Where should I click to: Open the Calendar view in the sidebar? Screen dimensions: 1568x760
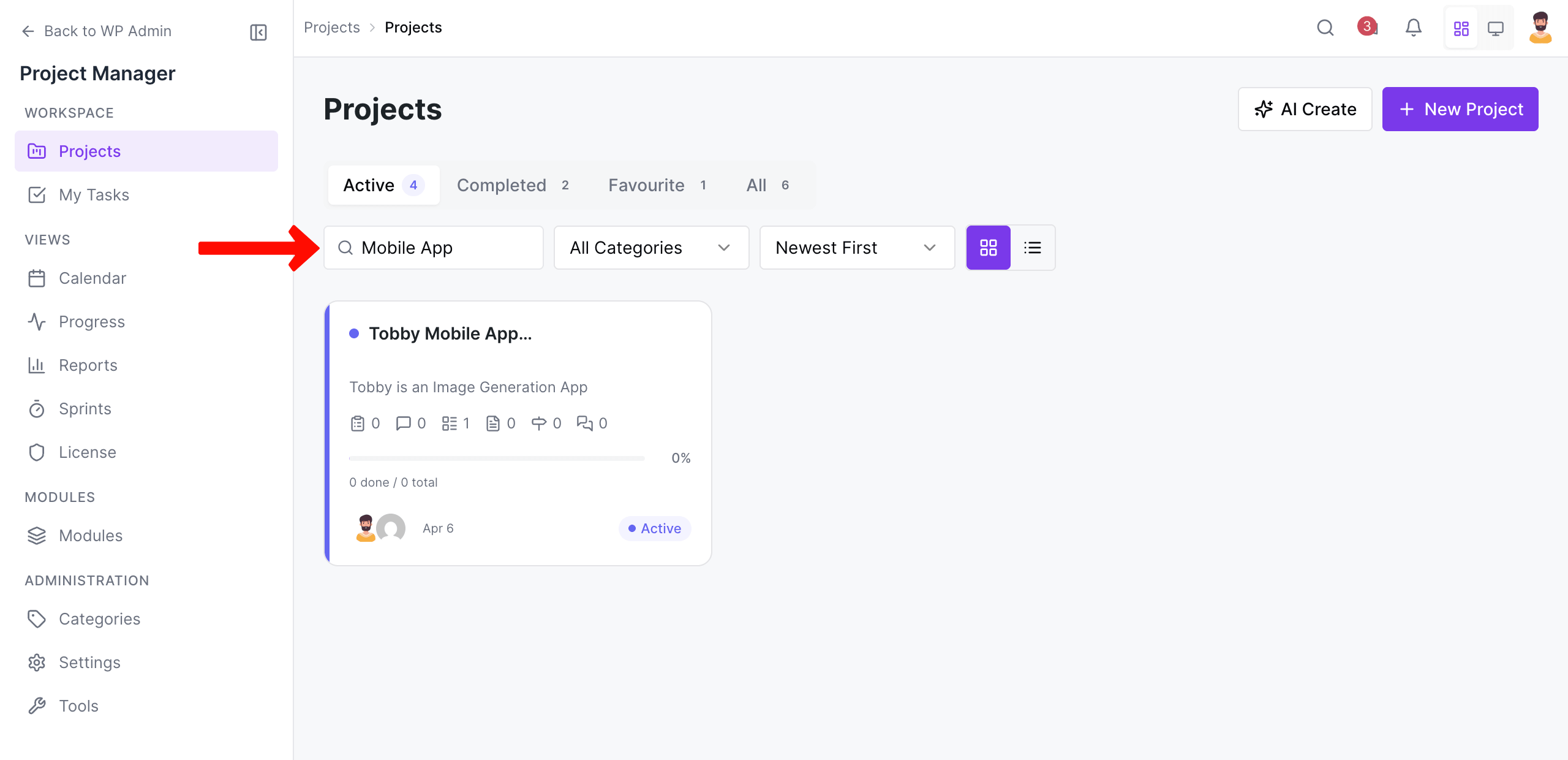coord(92,278)
